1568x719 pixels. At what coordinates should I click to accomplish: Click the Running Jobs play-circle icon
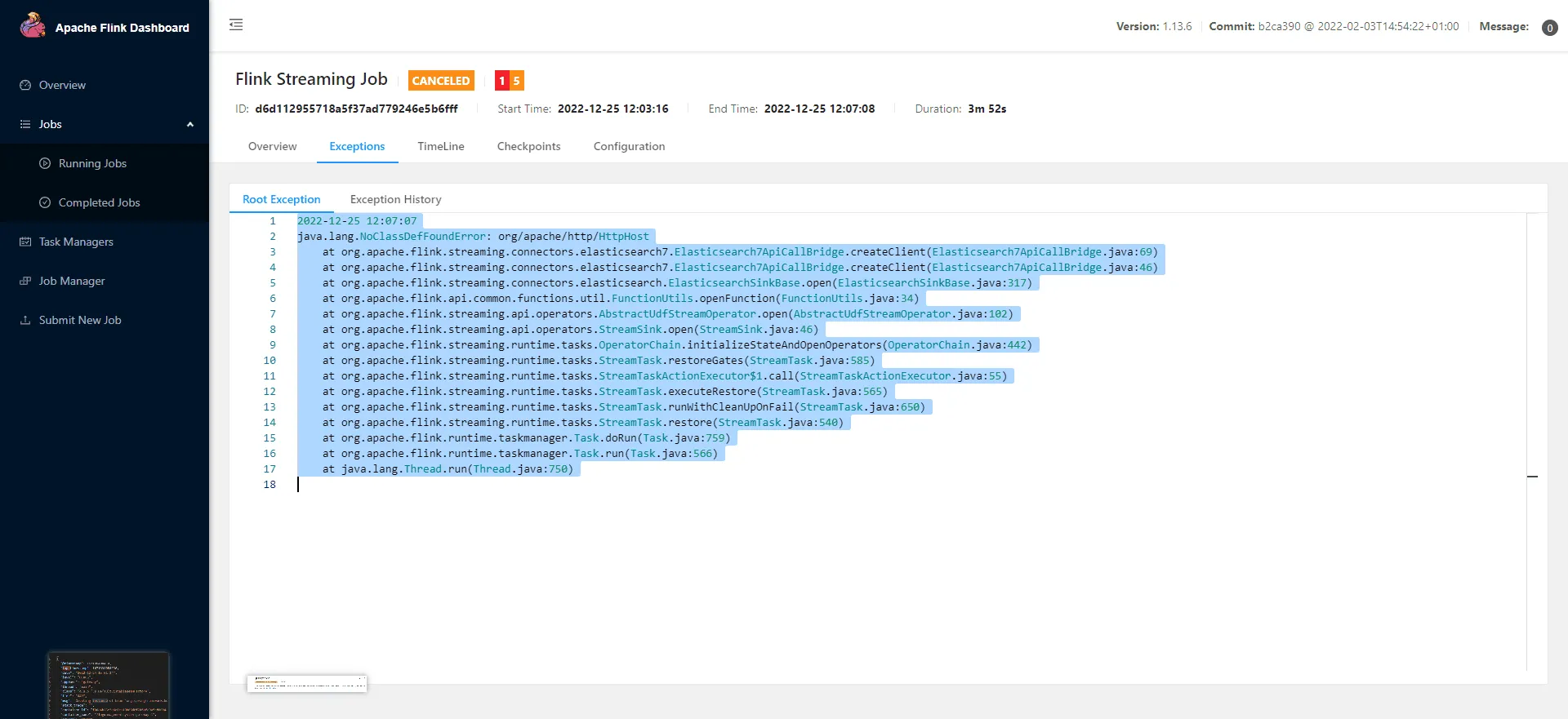[45, 163]
